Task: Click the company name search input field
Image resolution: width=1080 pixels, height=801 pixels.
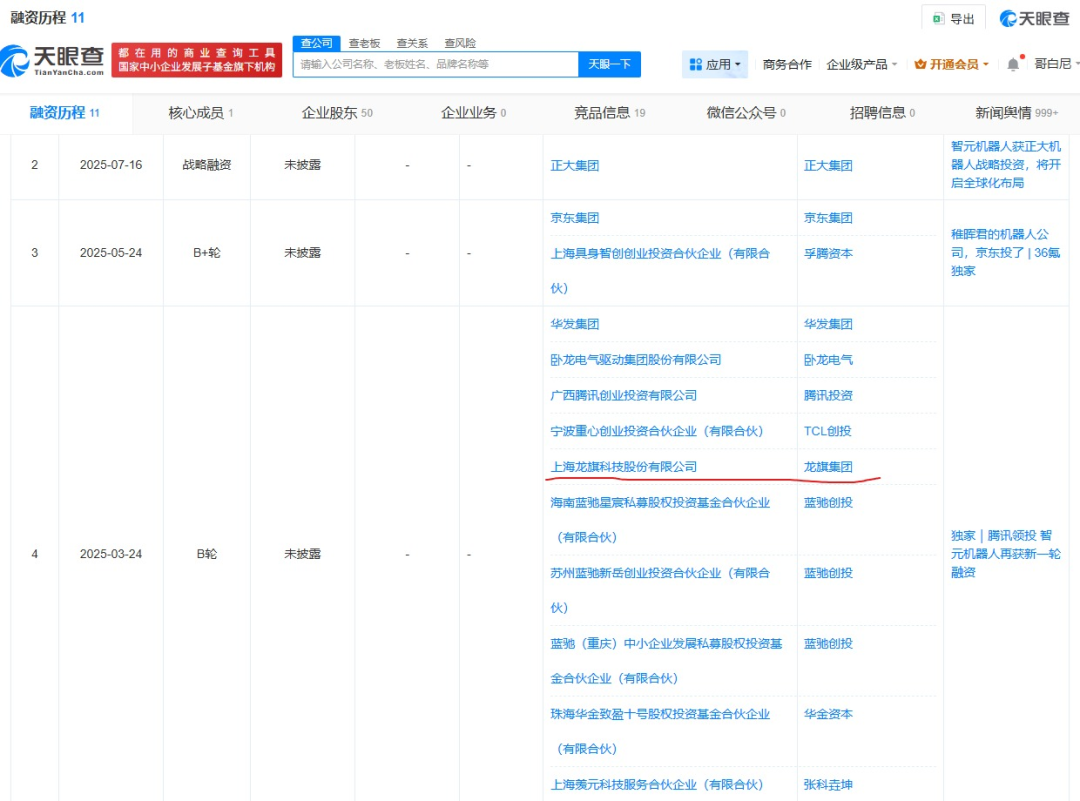Action: [435, 64]
